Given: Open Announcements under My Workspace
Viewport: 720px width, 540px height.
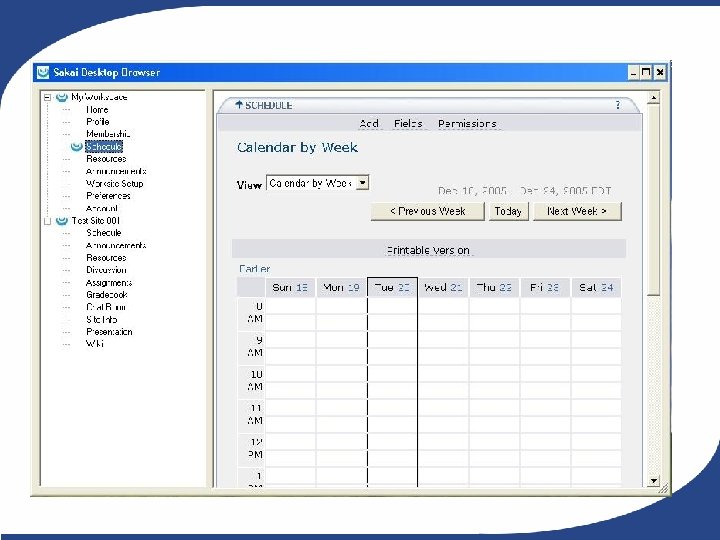Looking at the screenshot, I should (116, 171).
